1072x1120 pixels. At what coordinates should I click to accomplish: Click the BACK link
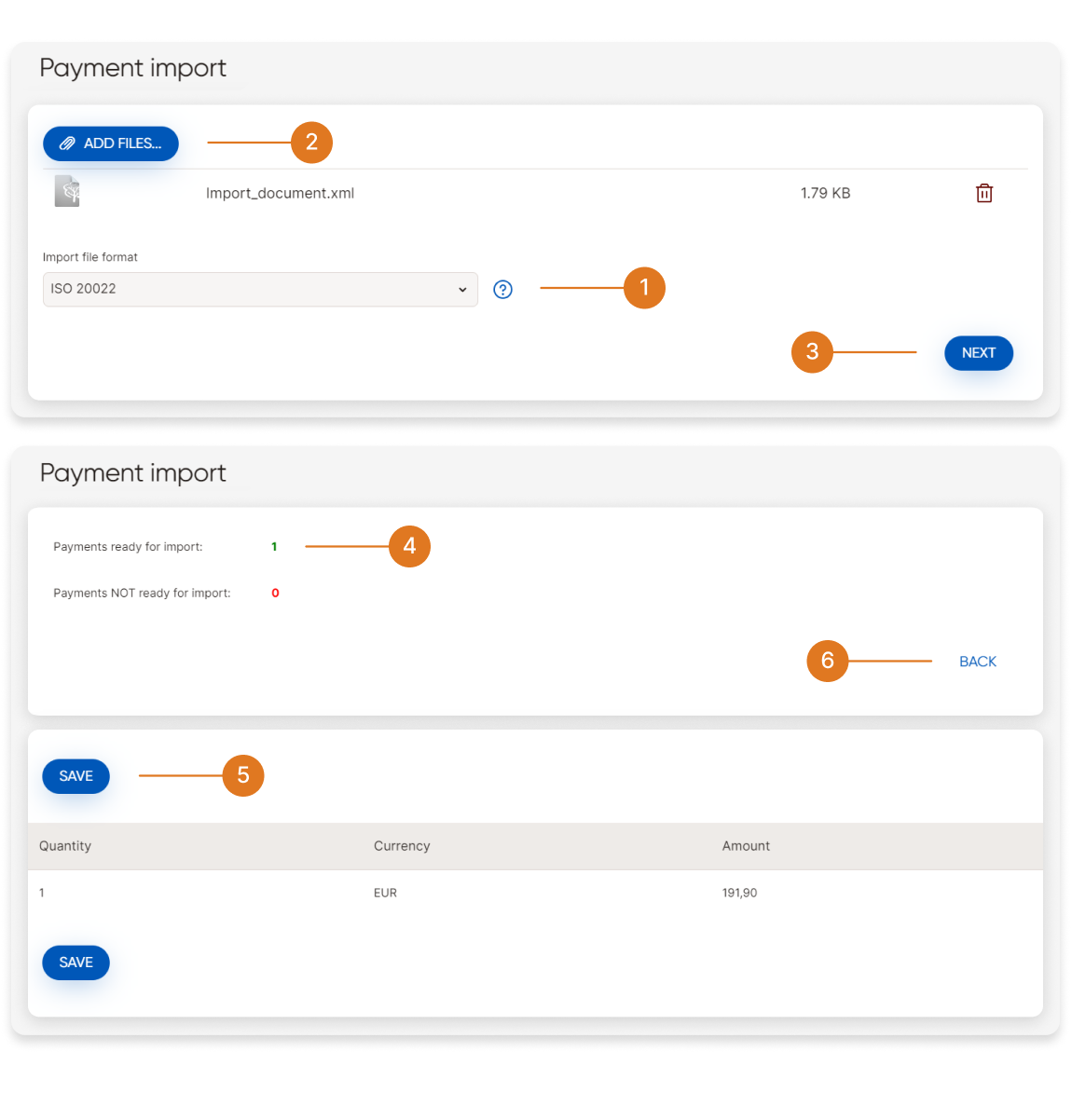coord(977,662)
